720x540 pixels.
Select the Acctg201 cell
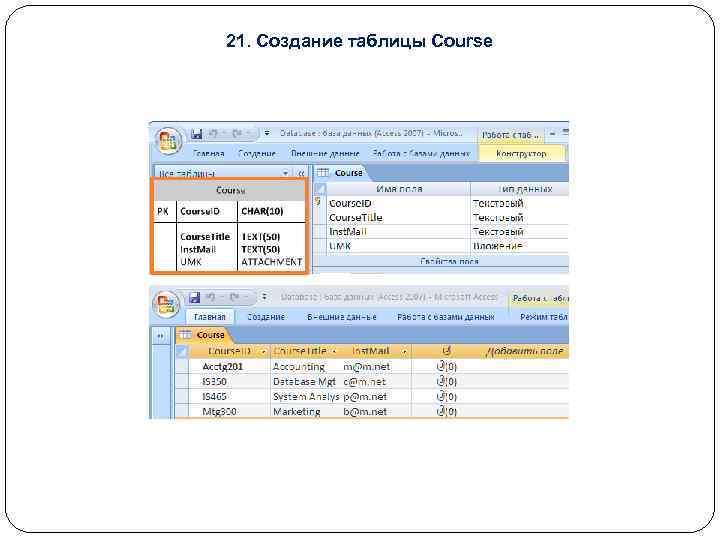pos(223,367)
